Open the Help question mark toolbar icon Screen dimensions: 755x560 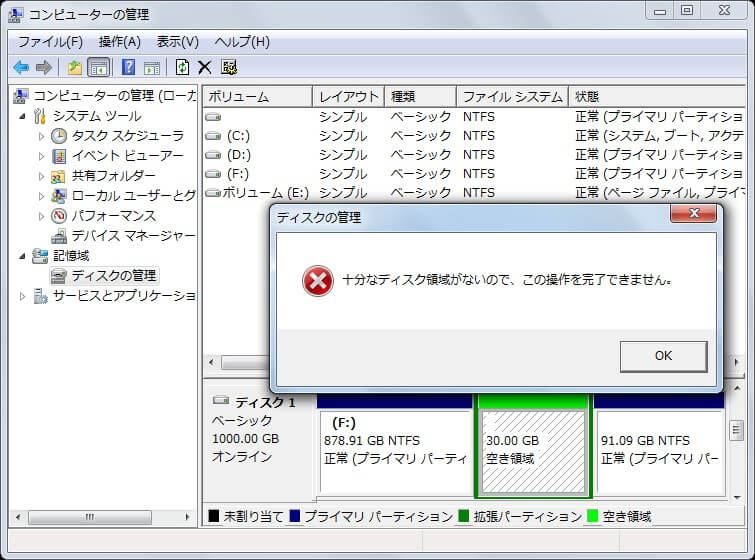[x=128, y=67]
